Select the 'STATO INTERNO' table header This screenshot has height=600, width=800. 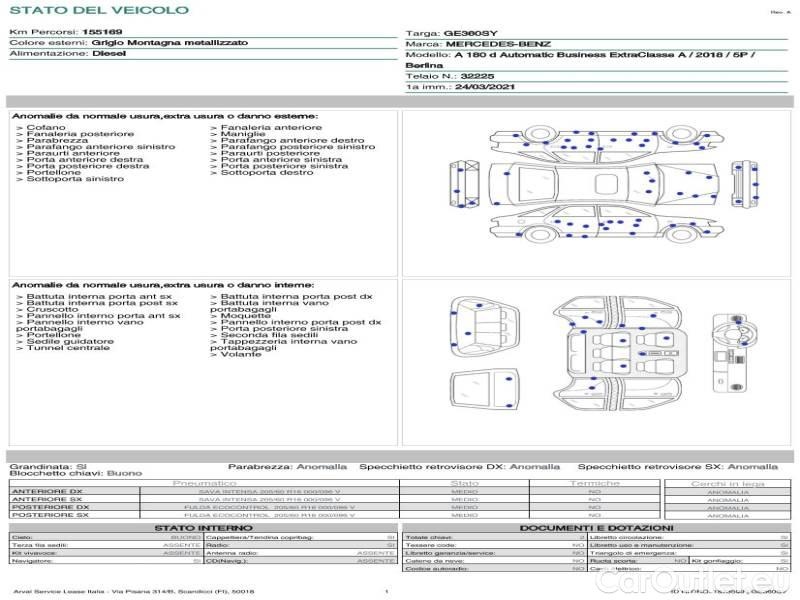204,528
